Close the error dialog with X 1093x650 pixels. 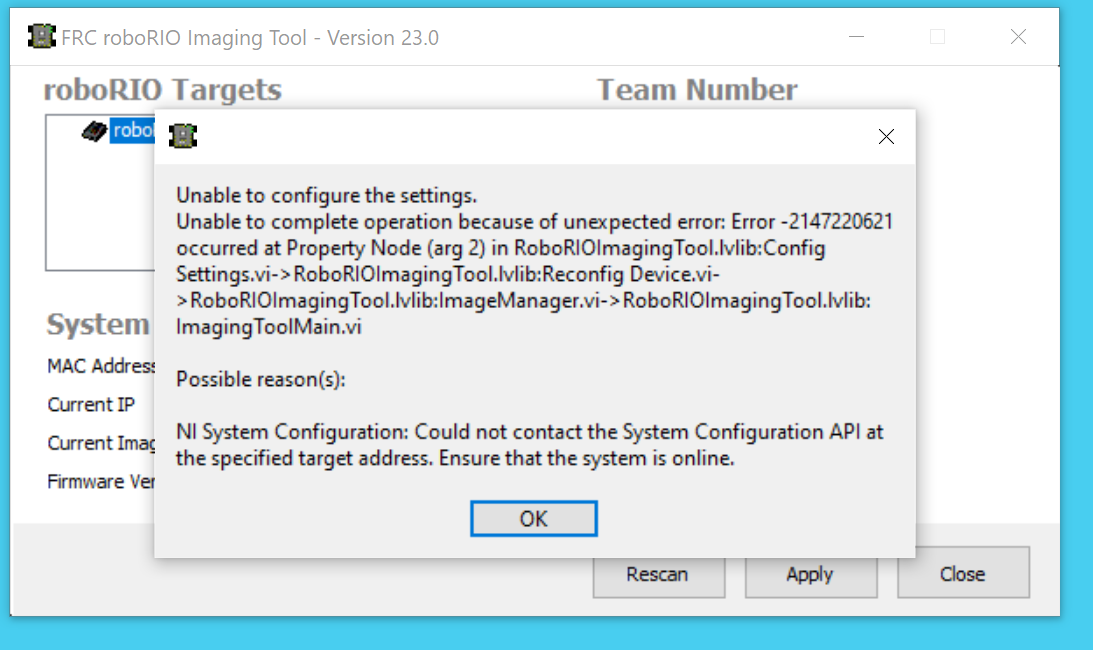886,137
